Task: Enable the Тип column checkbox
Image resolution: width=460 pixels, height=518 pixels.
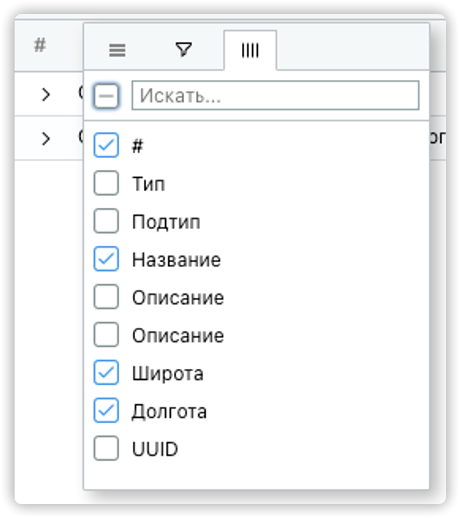Action: click(106, 183)
